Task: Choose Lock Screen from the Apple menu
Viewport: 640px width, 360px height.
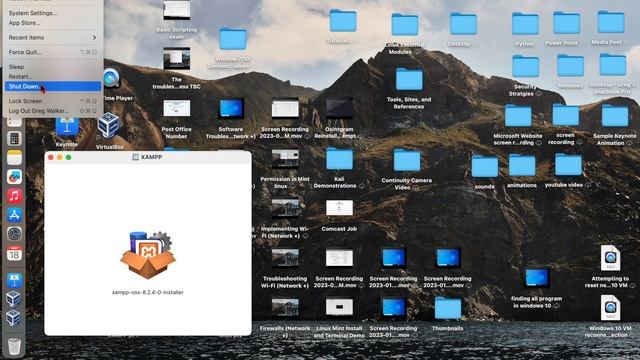Action: [x=52, y=101]
